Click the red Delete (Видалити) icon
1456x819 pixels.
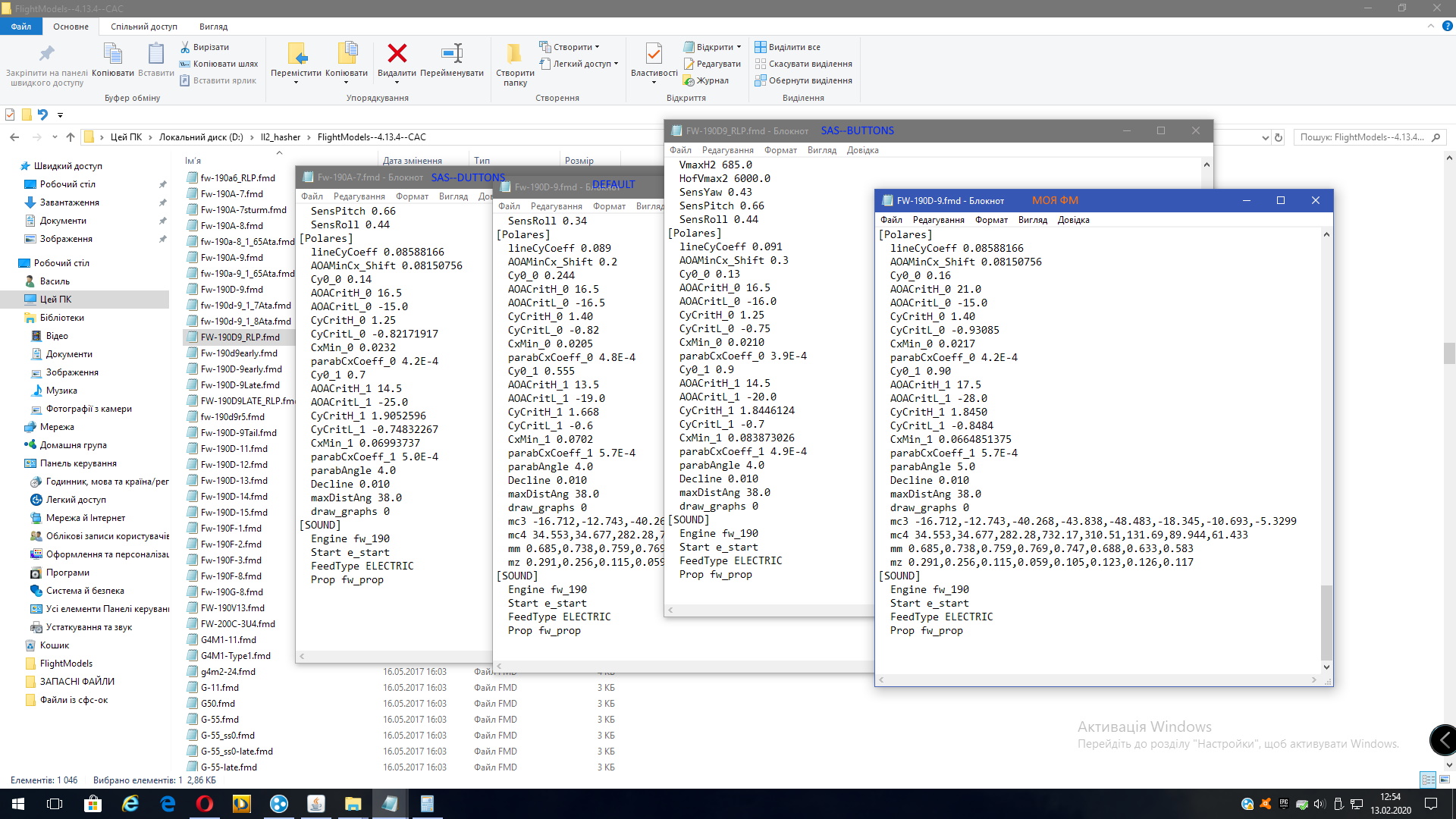pos(397,54)
